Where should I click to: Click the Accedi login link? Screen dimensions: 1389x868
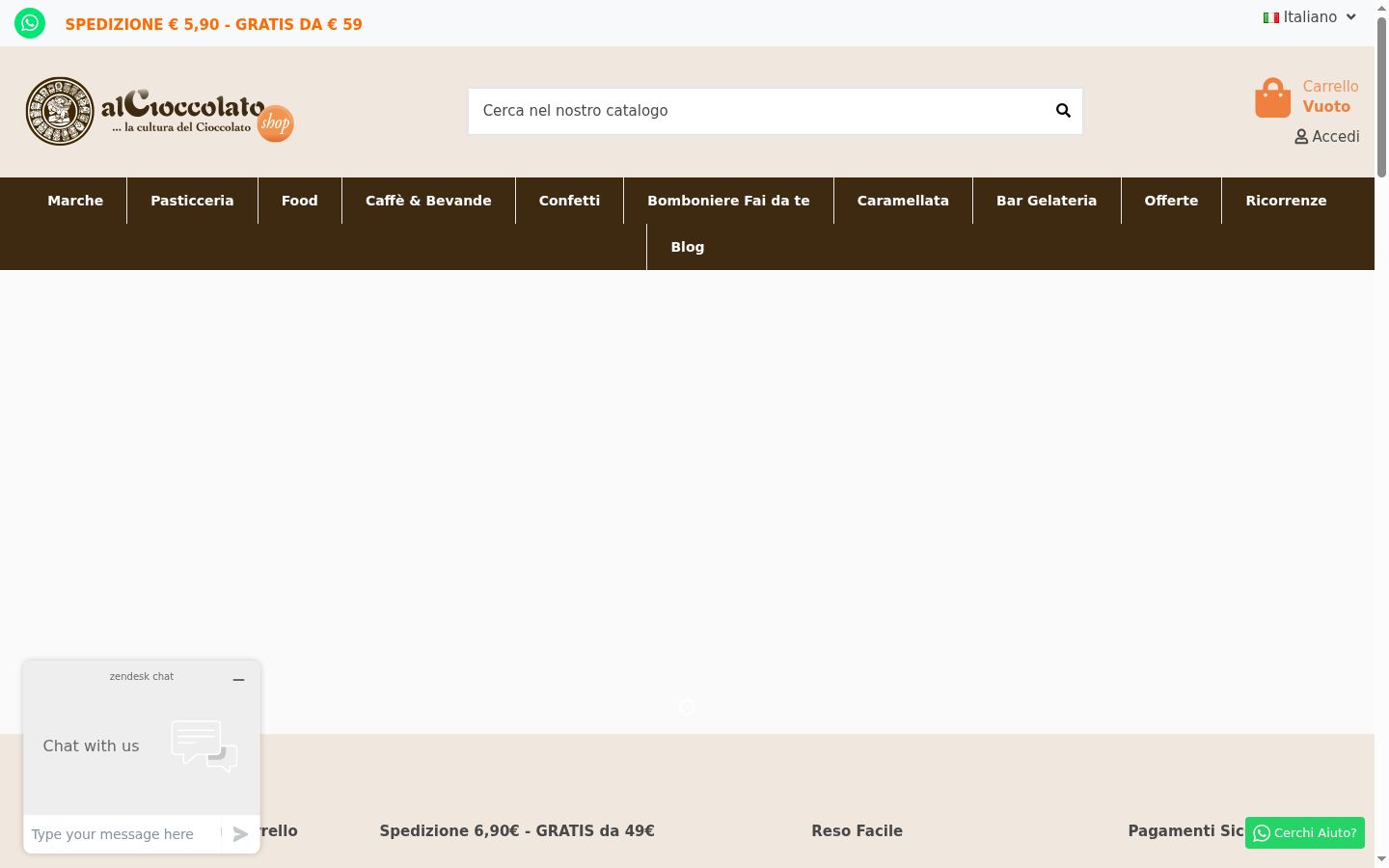[1336, 137]
